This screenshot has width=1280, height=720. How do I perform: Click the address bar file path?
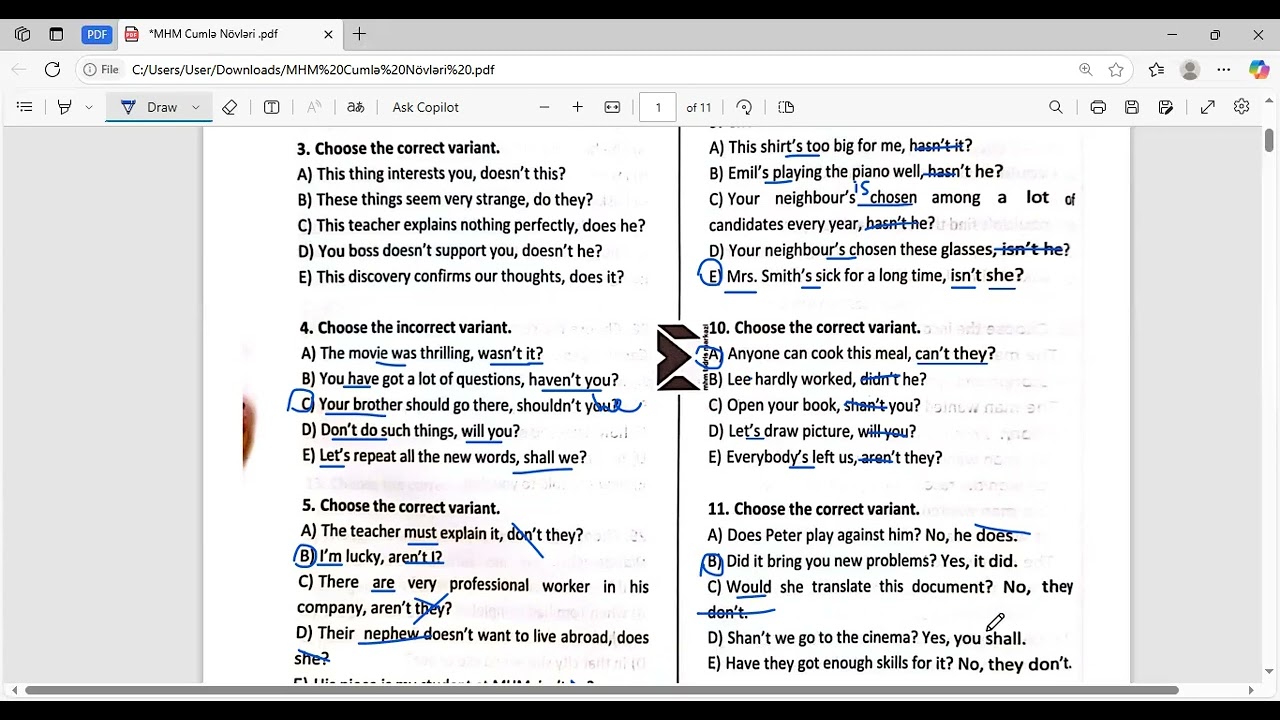pos(313,70)
